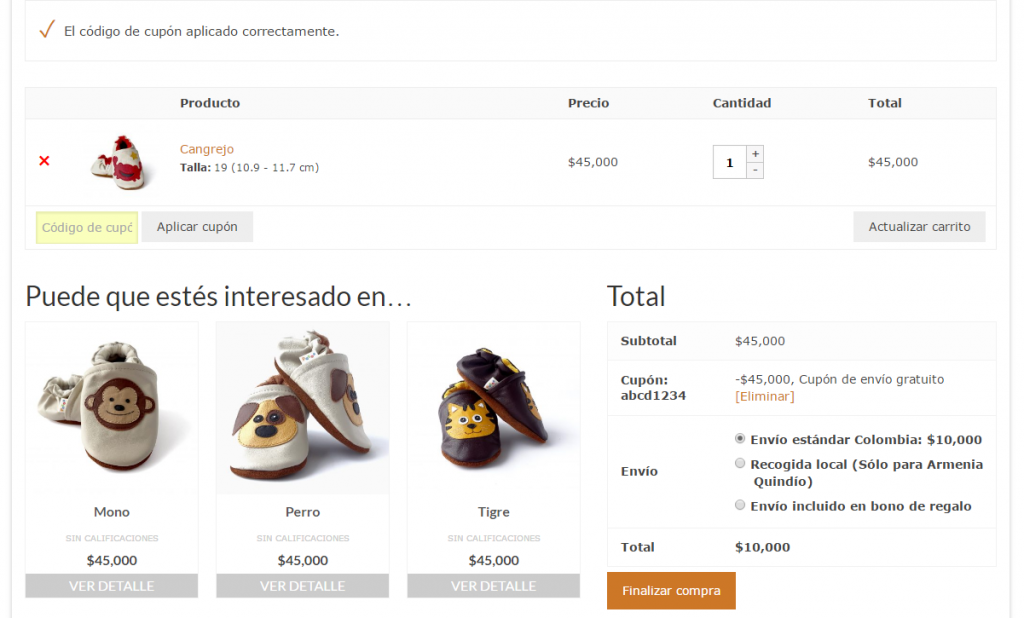Remove Cangrejo item with red X
The height and width of the screenshot is (618, 1024).
44,161
